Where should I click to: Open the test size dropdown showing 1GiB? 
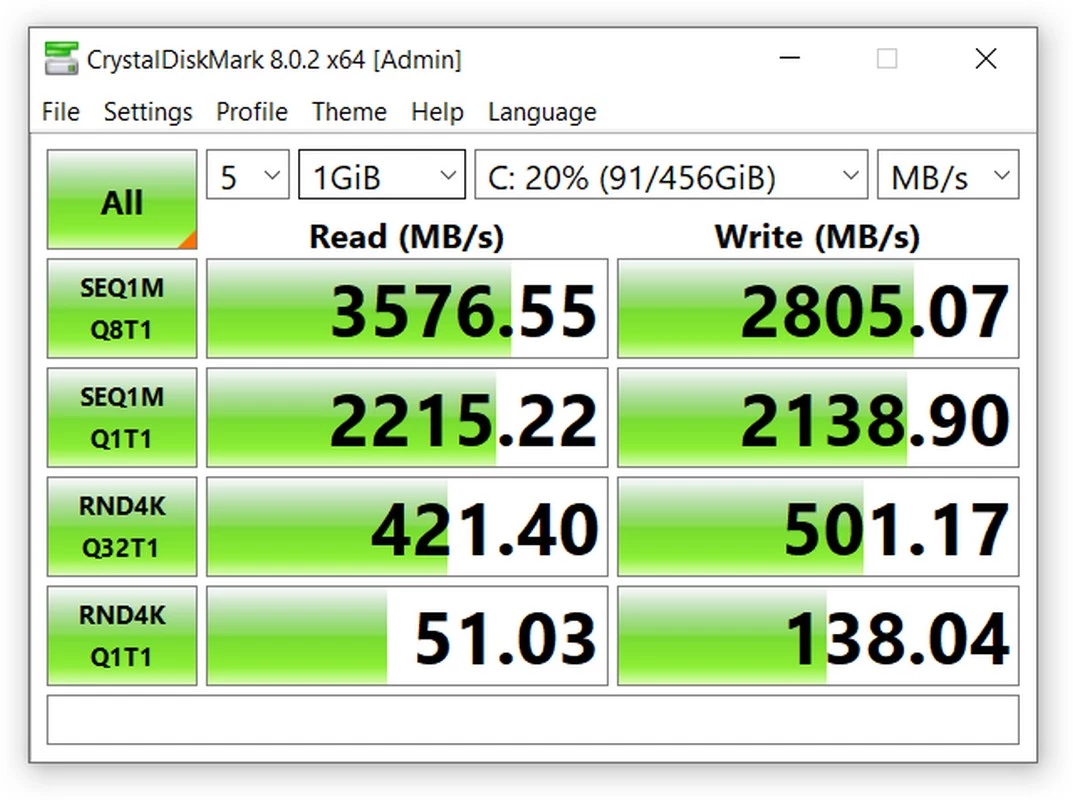click(x=382, y=175)
